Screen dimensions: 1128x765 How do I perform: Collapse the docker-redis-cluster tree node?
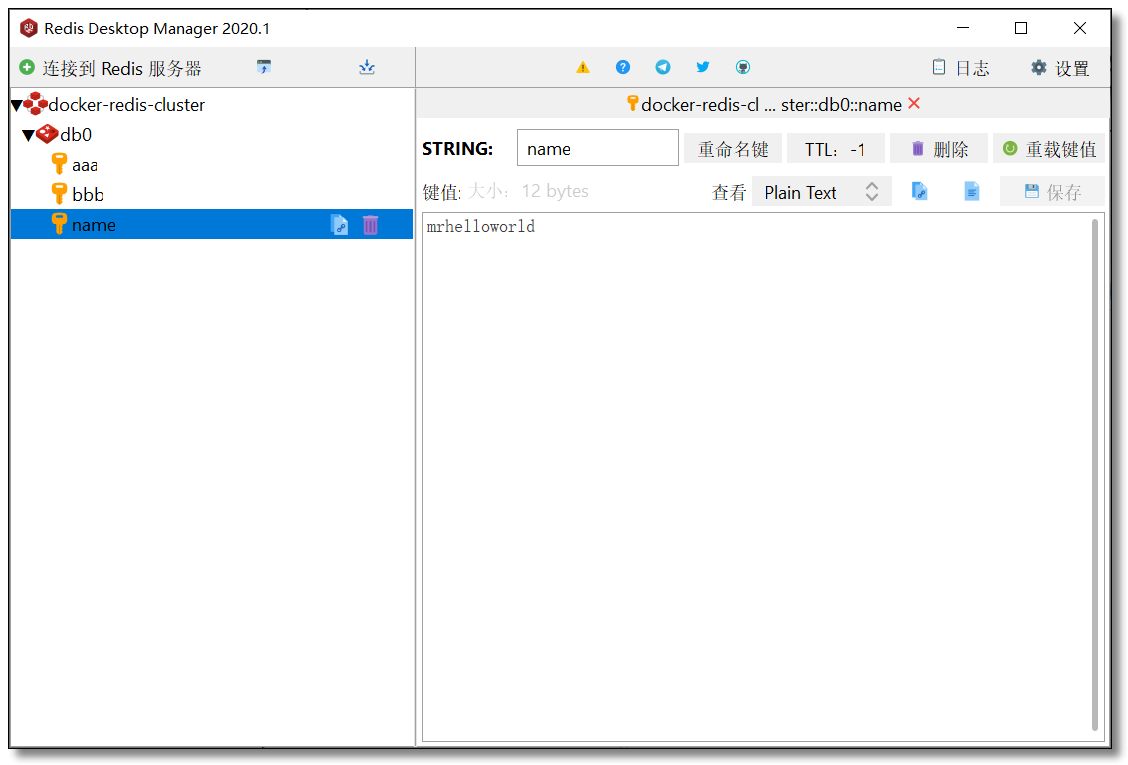click(17, 105)
